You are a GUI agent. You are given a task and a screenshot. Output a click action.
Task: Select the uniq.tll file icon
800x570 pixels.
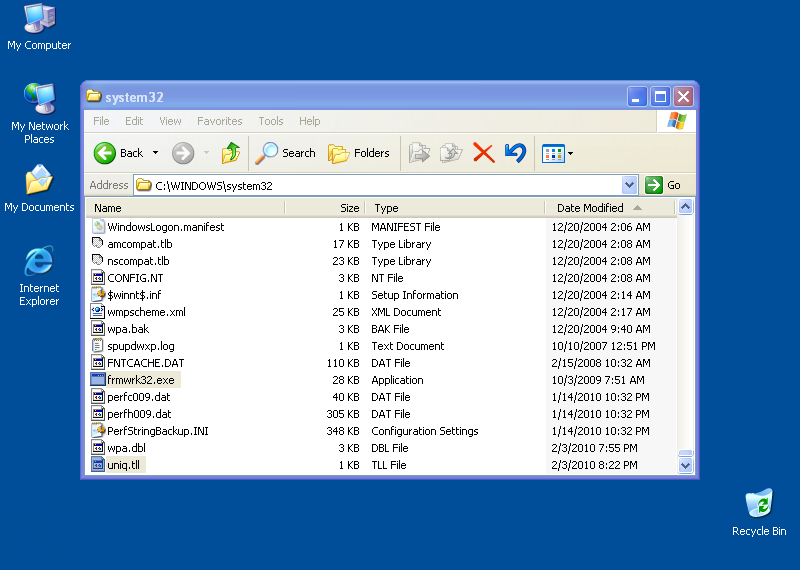coord(98,464)
